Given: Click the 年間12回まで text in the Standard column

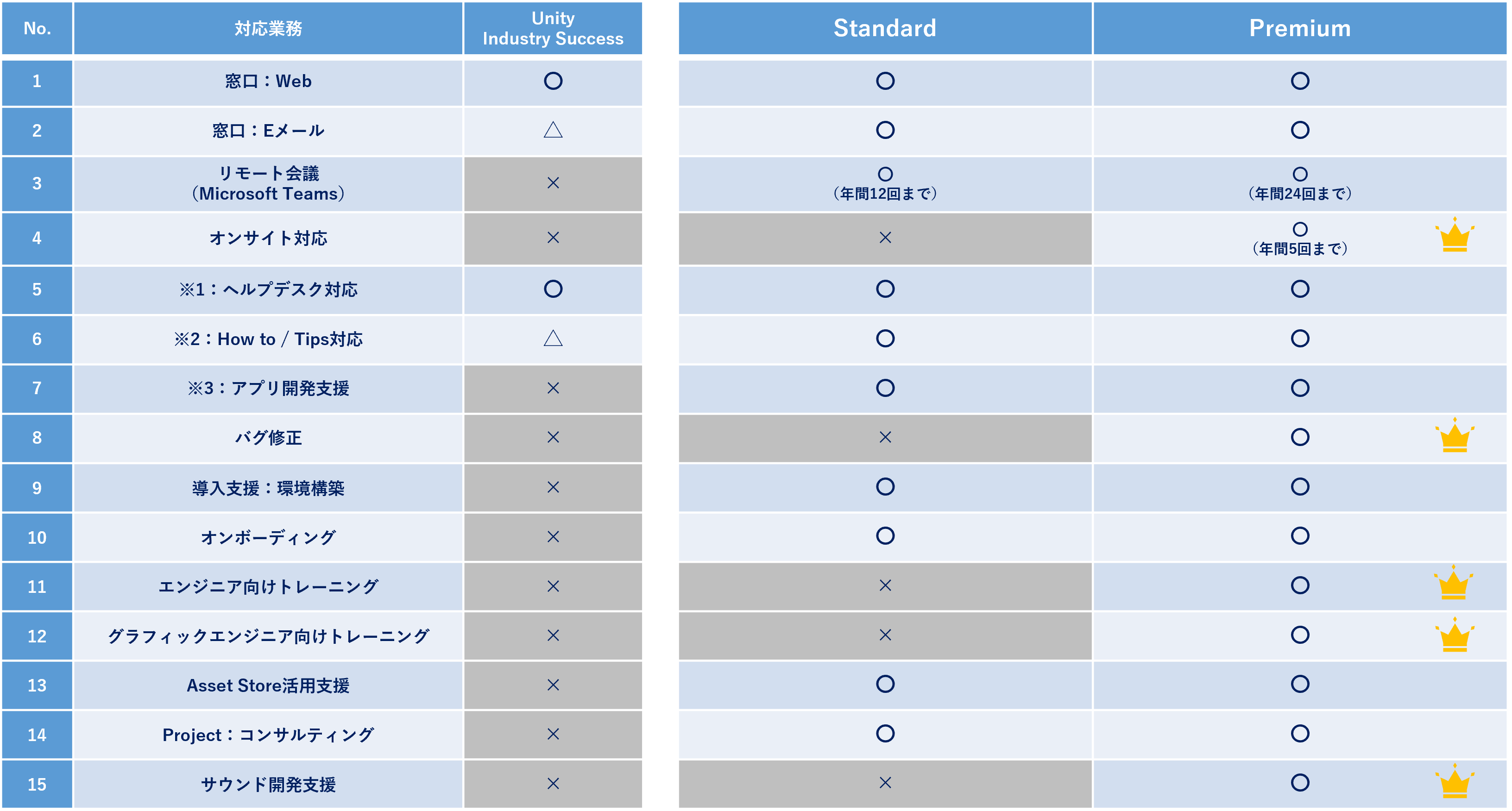Looking at the screenshot, I should click(x=885, y=194).
